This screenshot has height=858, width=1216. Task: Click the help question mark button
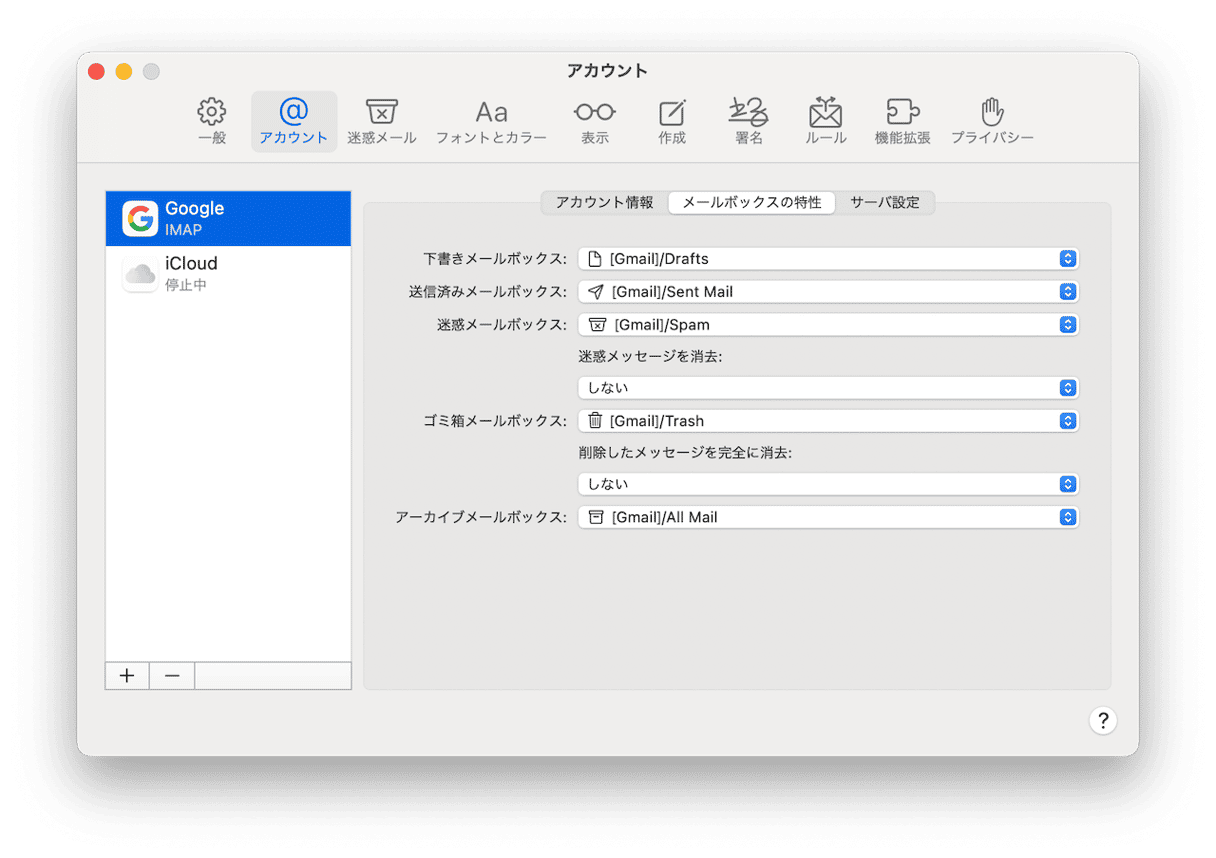click(x=1102, y=721)
